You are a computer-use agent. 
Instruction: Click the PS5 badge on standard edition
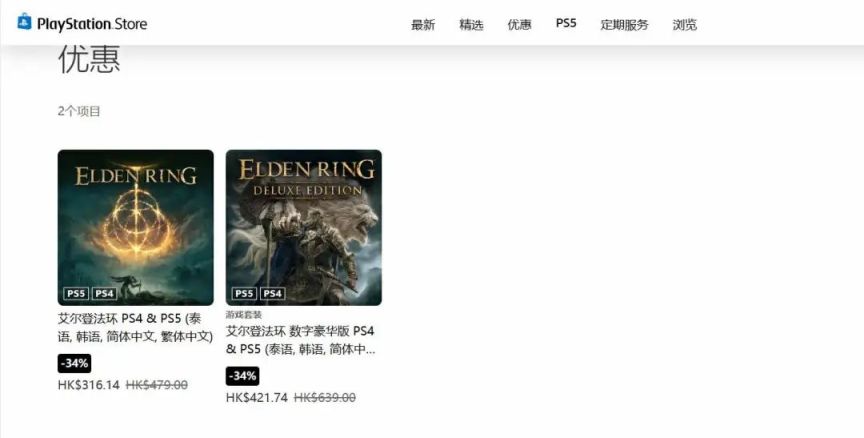tap(76, 294)
